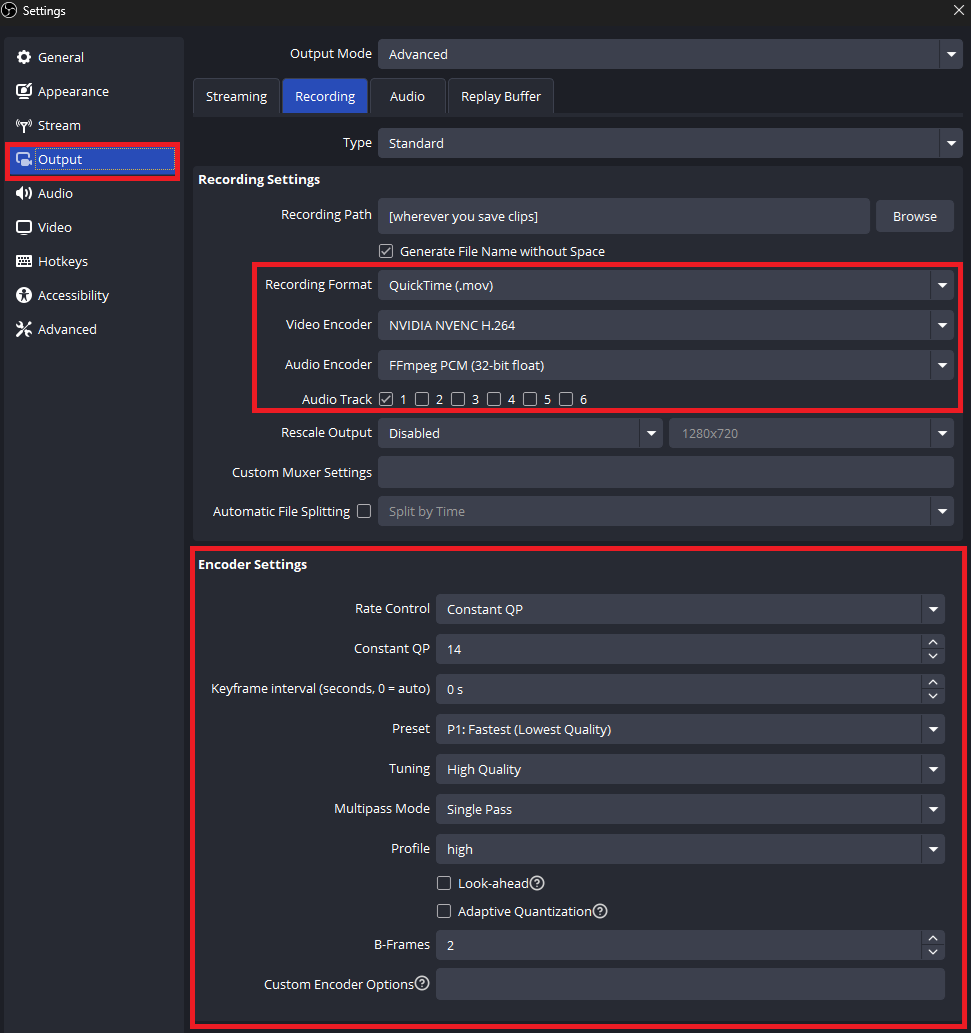
Task: Click the Accessibility icon in sidebar
Action: (x=24, y=296)
